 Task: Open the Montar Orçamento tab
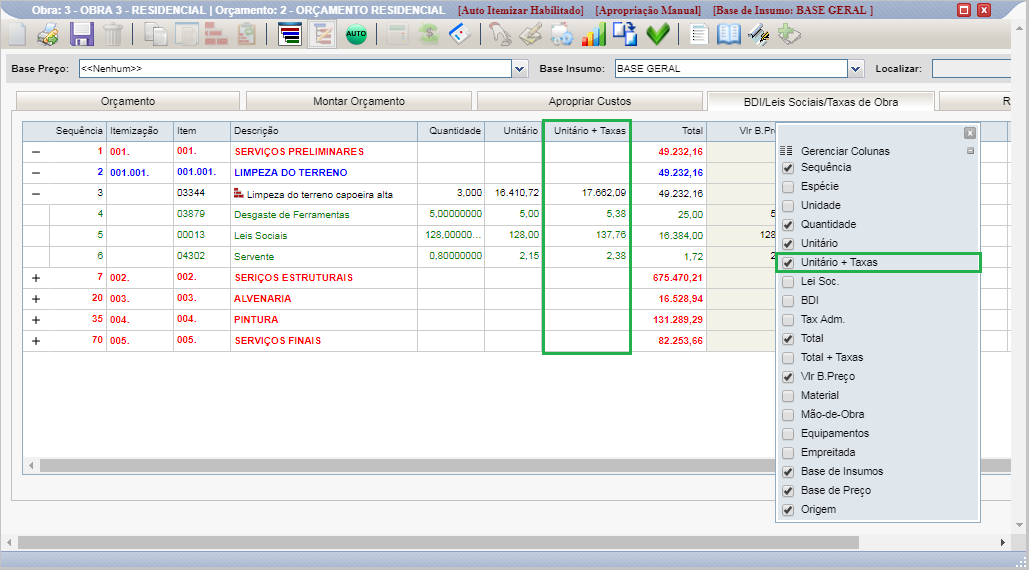359,101
